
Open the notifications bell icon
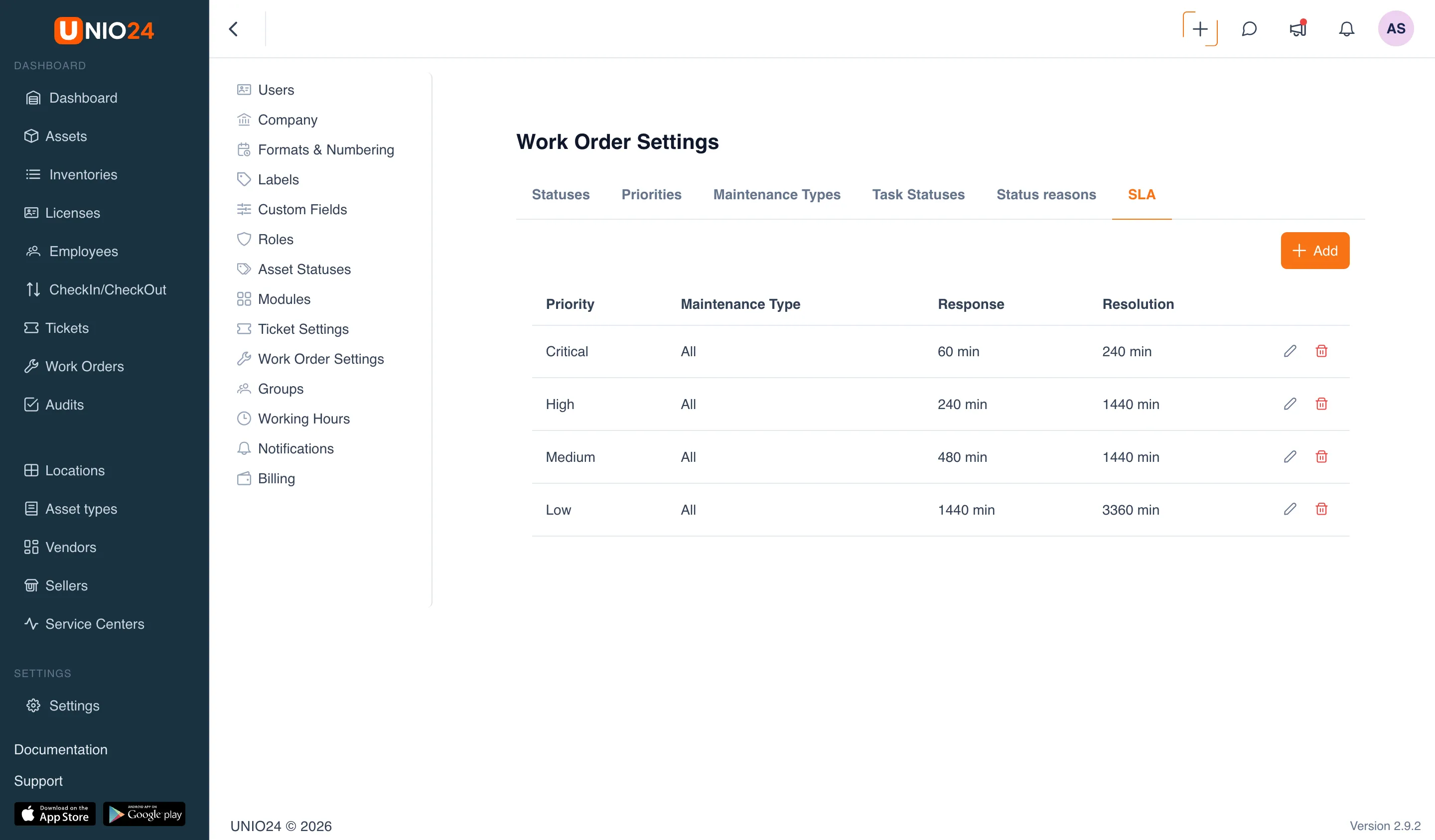point(1346,29)
